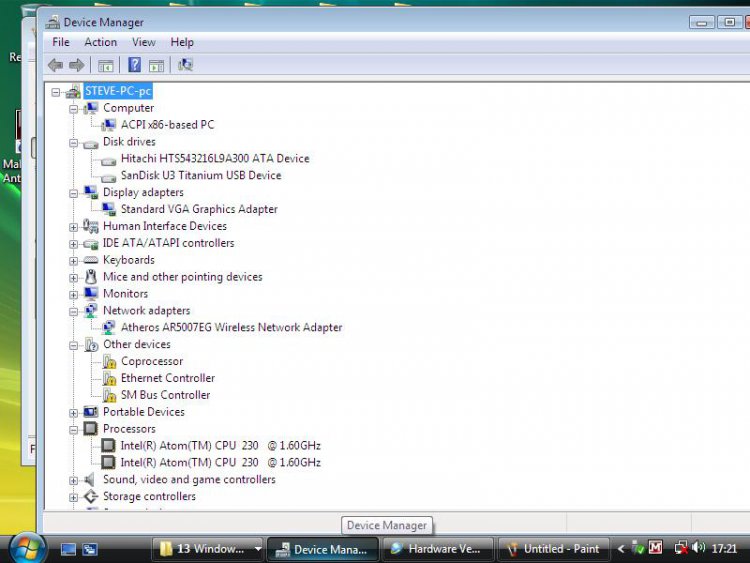Click the network disconnected tray icon
Screen dimensions: 750x563
point(681,547)
